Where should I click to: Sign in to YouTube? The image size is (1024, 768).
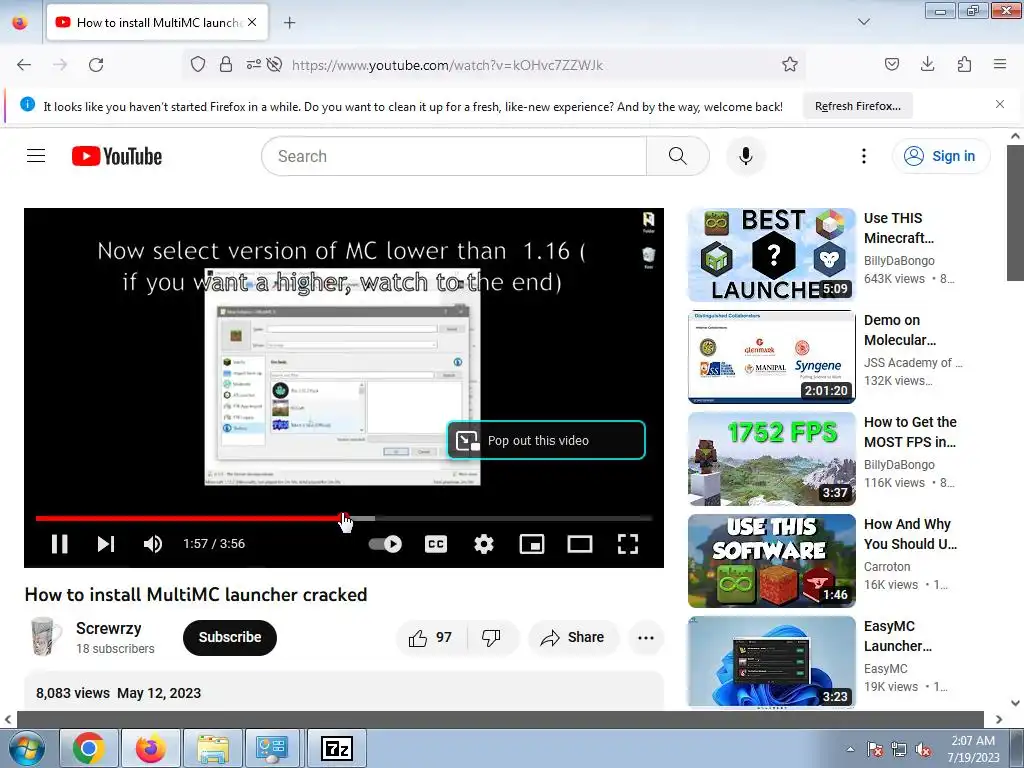tap(940, 156)
